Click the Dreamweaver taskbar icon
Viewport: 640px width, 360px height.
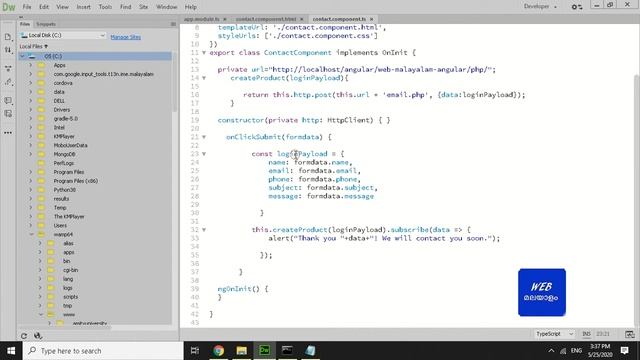(264, 351)
